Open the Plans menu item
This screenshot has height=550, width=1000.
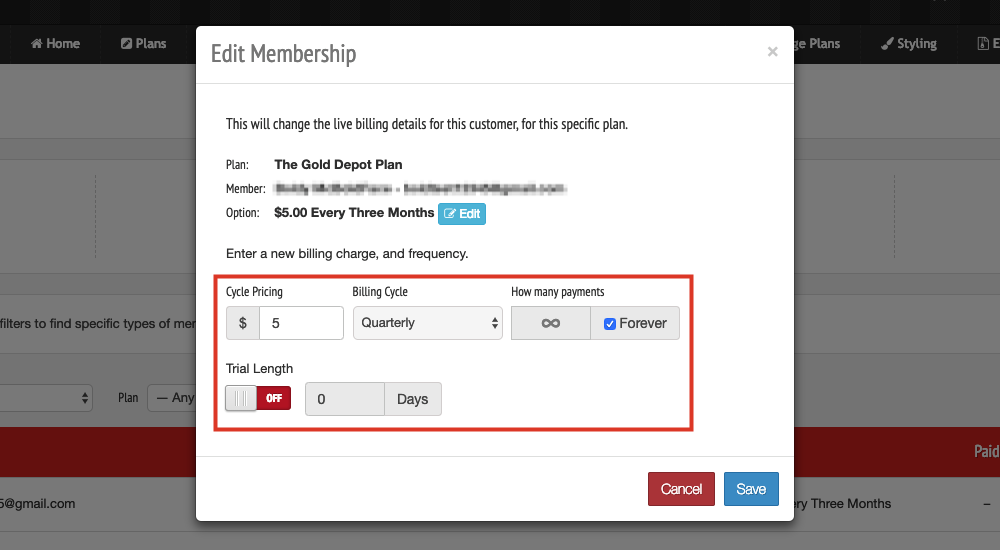tap(143, 43)
